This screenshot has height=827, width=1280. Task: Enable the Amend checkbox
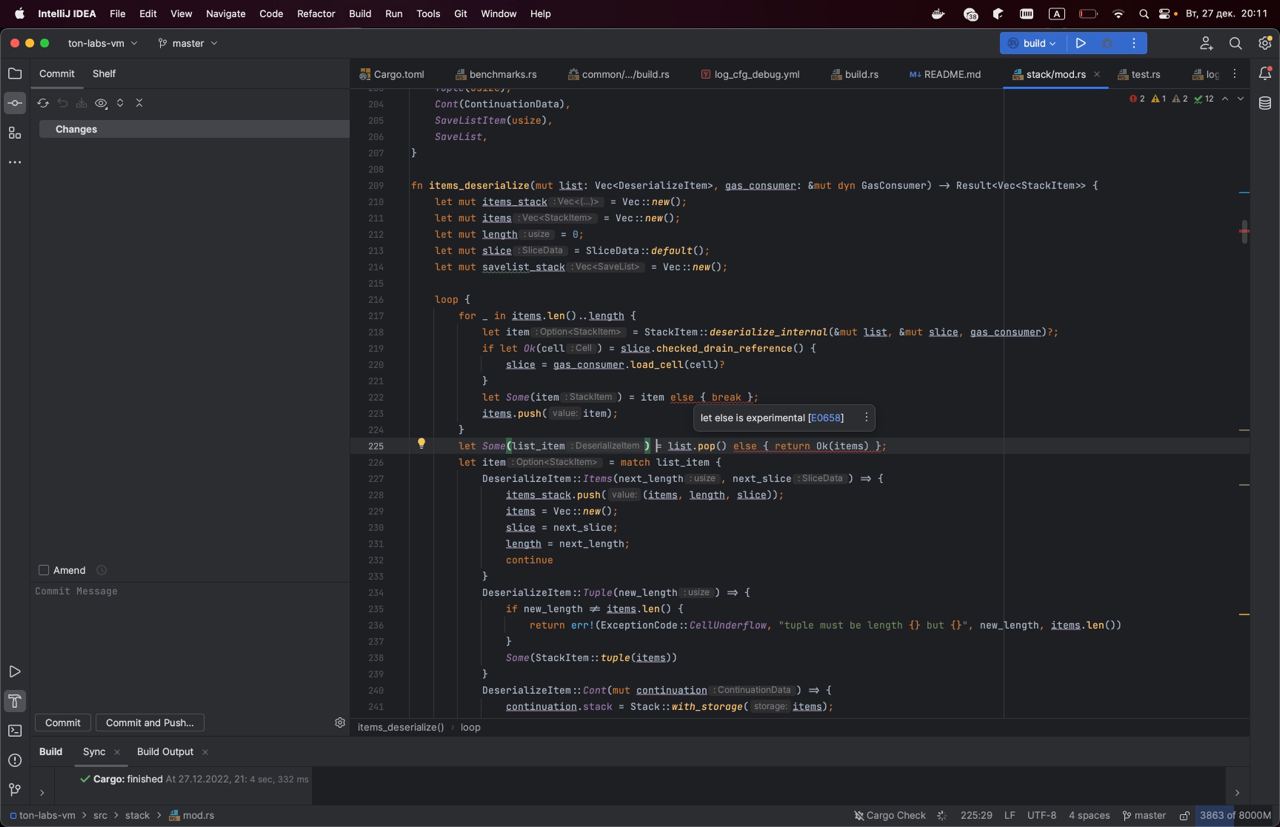pos(44,570)
